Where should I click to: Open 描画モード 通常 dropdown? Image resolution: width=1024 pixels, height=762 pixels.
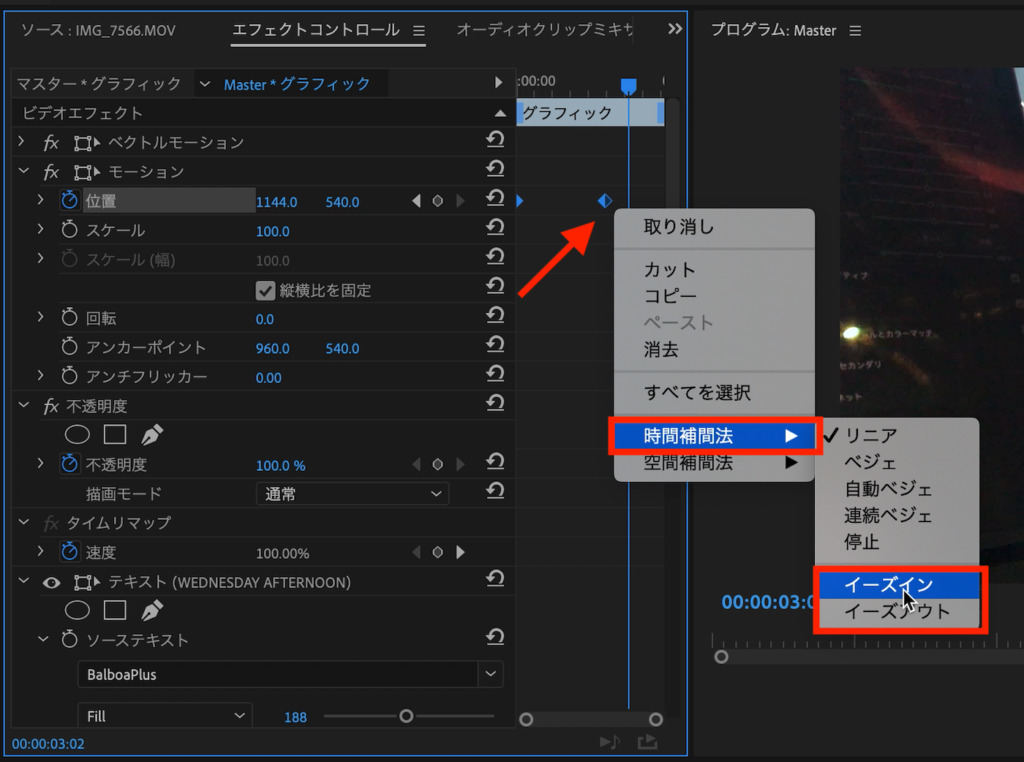tap(352, 494)
